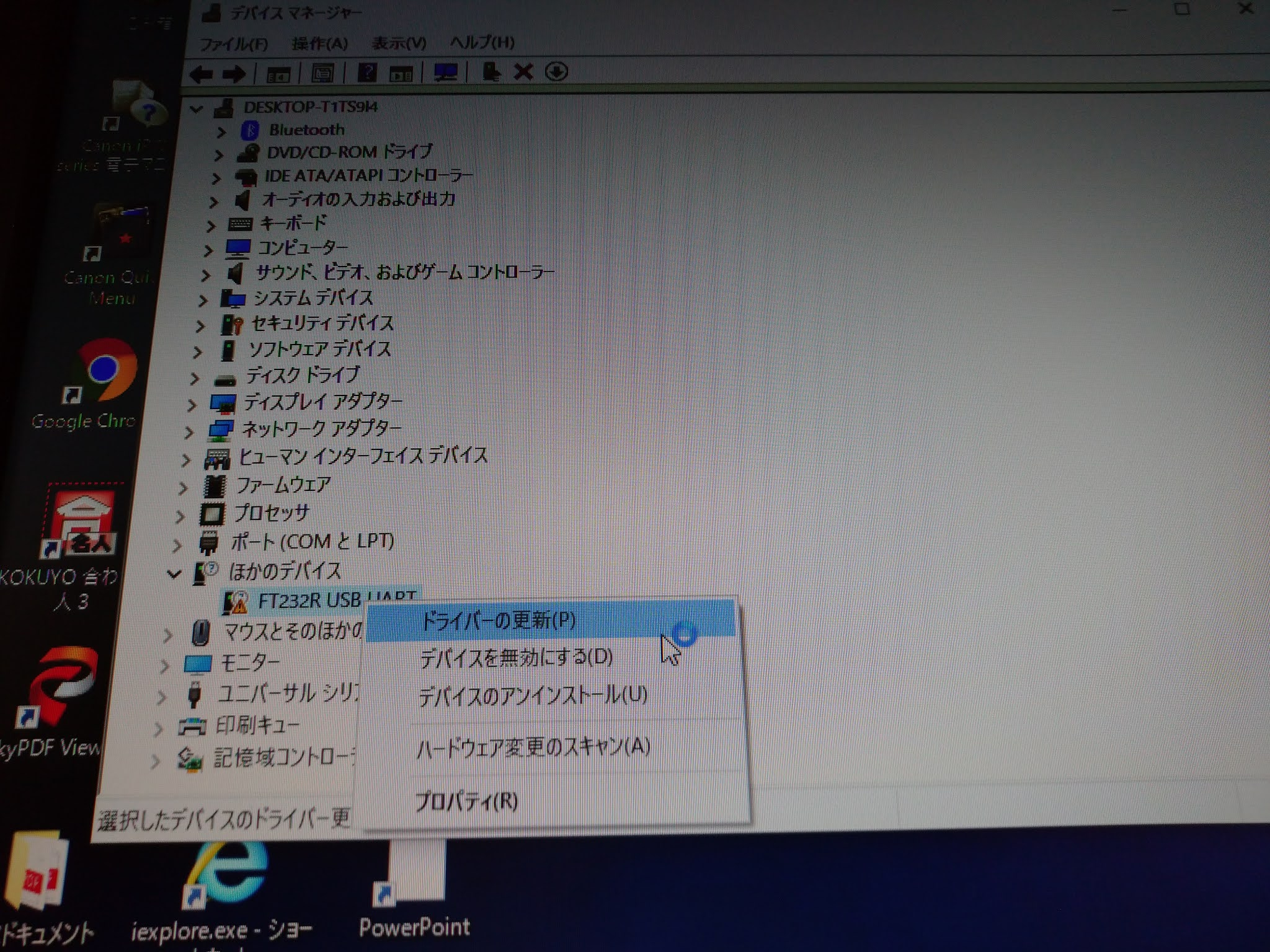This screenshot has height=952, width=1270.
Task: Select 記憶域コントローラー row
Action: [266, 757]
